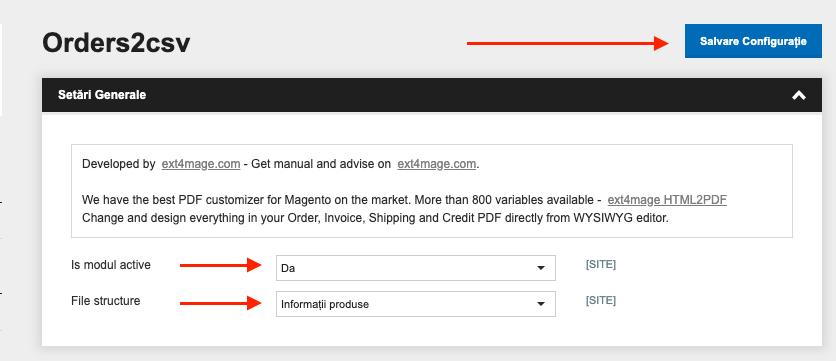Click [SITE] scope label beside Is modul active
Image resolution: width=836 pixels, height=361 pixels.
click(601, 264)
